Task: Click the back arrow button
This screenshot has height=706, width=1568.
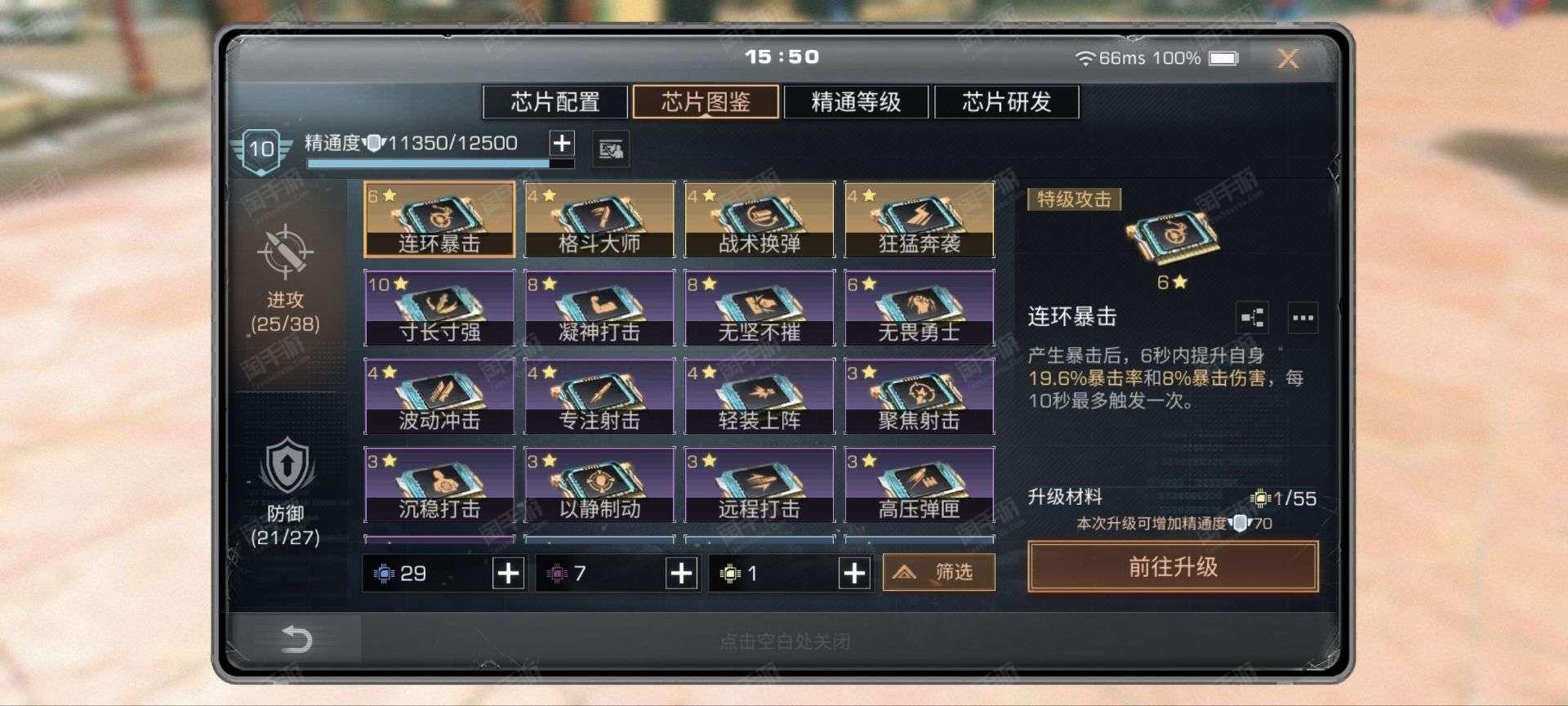Action: [x=296, y=639]
